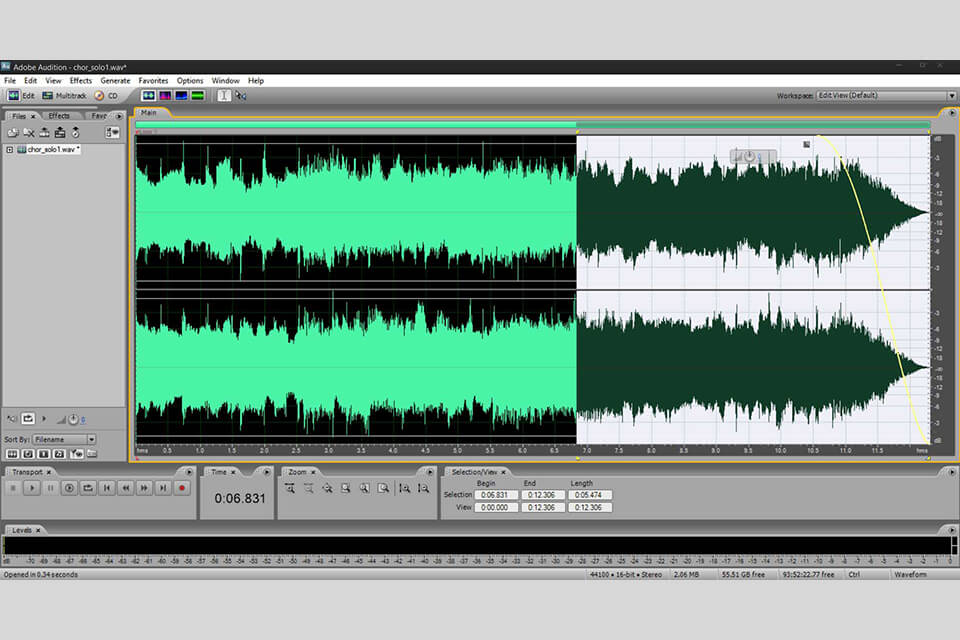Click the Zoom In Horizontally icon
Image resolution: width=960 pixels, height=640 pixels.
pos(289,488)
